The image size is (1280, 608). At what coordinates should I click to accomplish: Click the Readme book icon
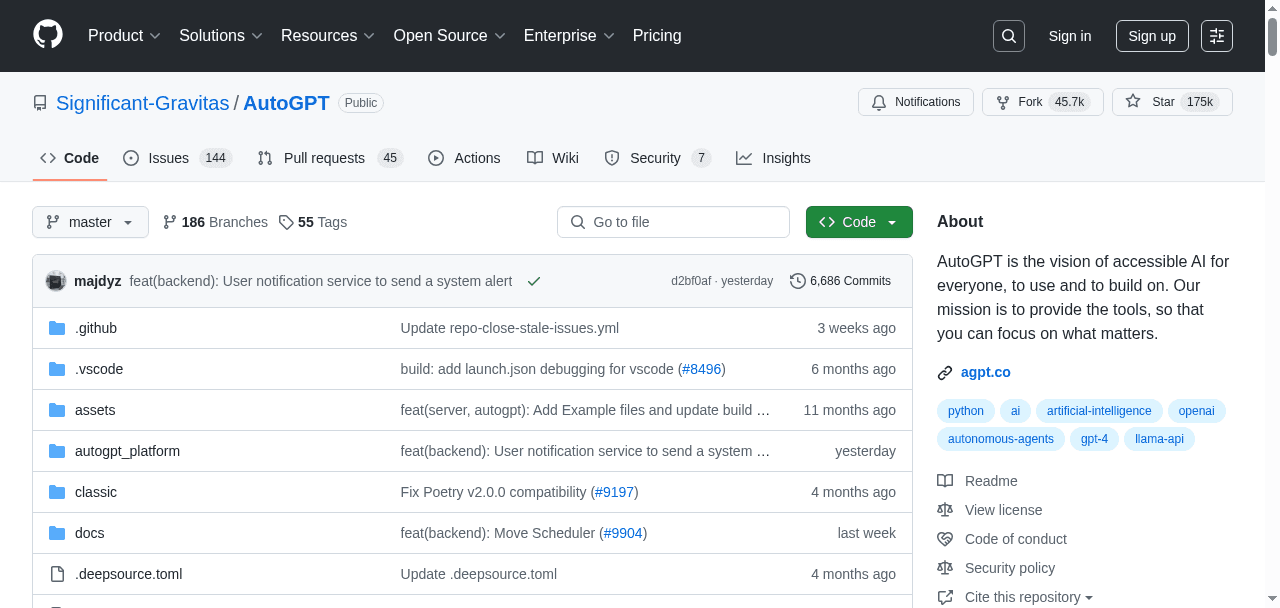945,481
